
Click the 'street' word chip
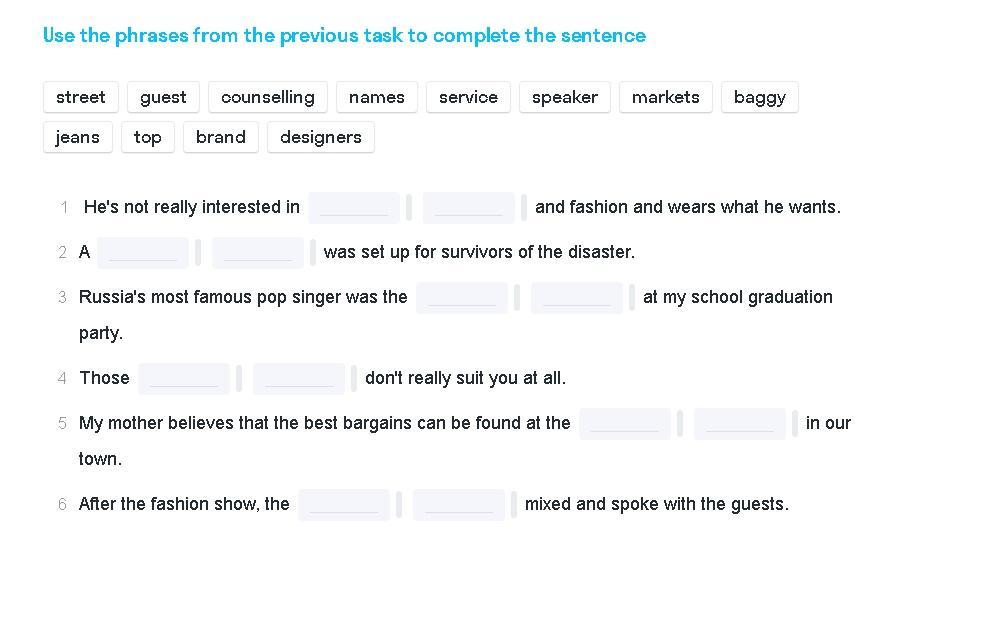[x=81, y=97]
